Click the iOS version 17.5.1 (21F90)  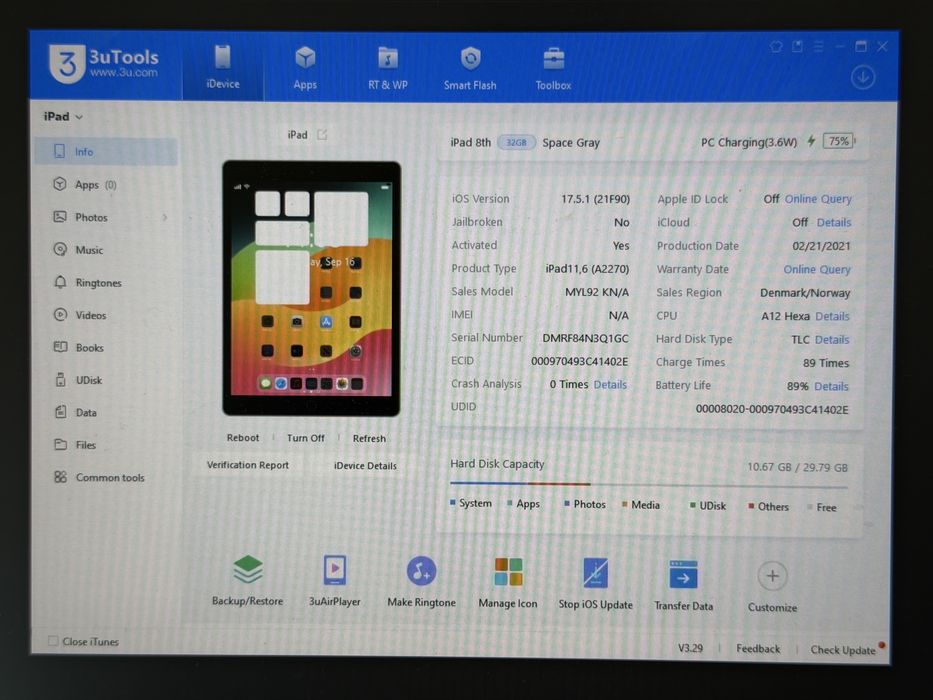coord(595,199)
